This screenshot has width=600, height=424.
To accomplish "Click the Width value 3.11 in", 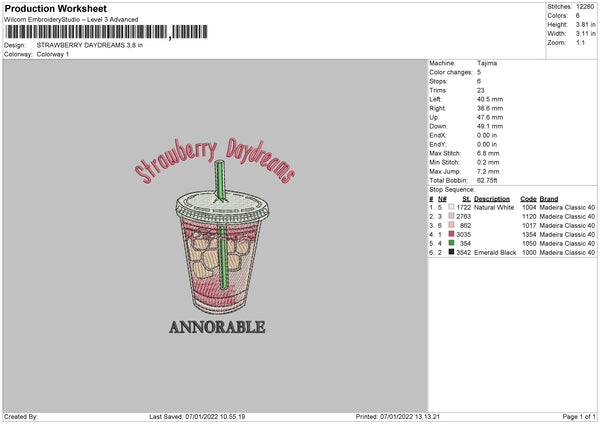I will [585, 34].
